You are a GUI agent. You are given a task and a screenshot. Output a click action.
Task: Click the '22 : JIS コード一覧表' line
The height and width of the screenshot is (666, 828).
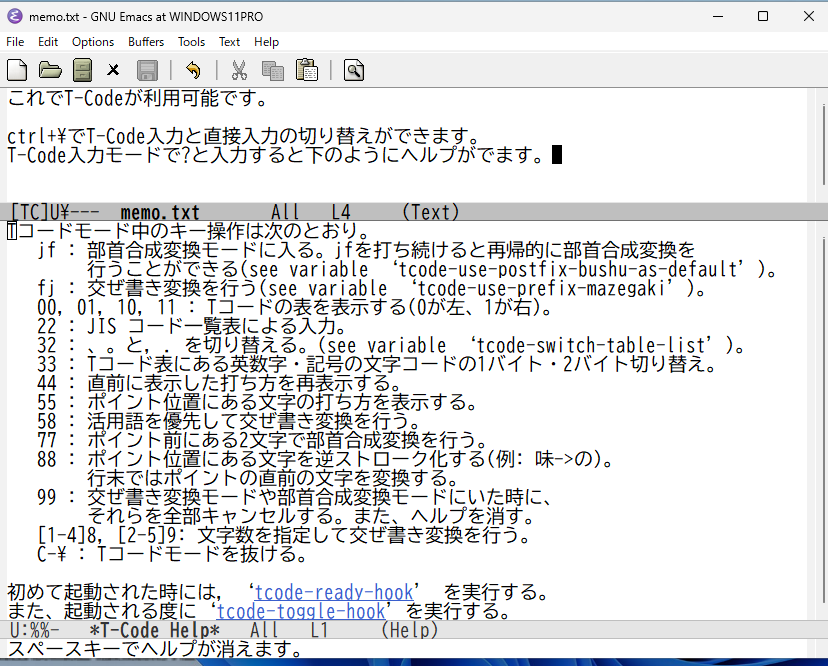[192, 326]
